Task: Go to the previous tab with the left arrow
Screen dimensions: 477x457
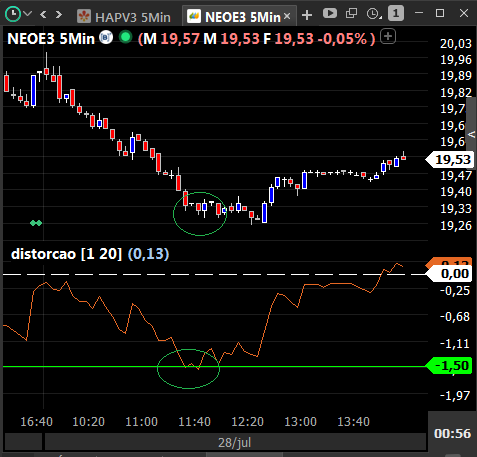Action: tap(43, 14)
